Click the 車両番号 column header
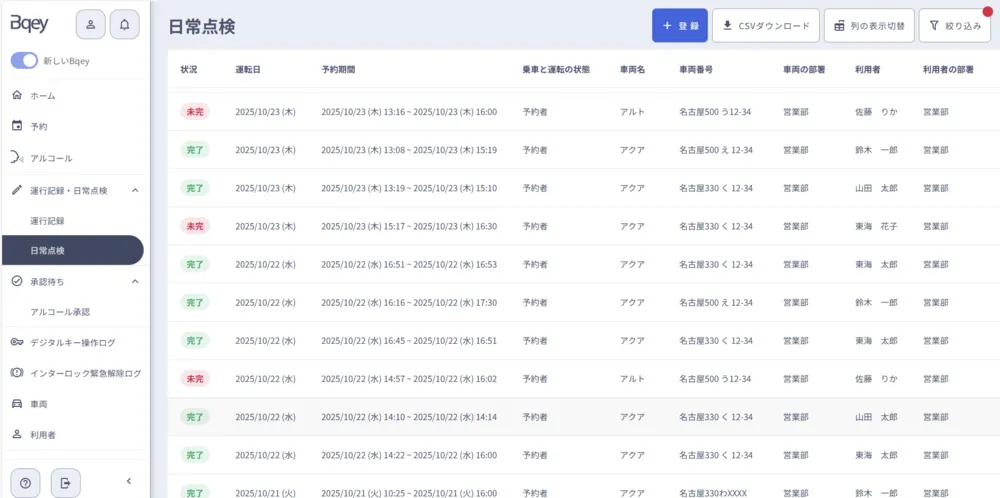 pos(696,70)
